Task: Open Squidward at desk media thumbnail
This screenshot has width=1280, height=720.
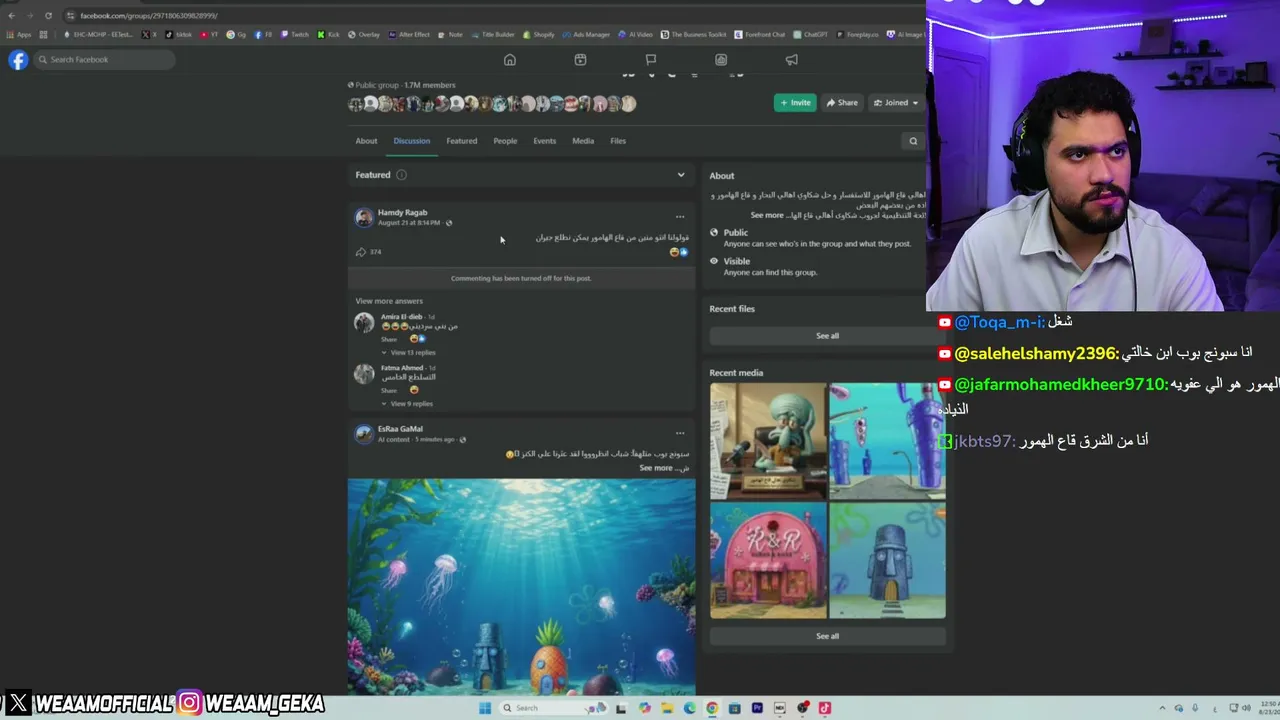Action: click(768, 441)
